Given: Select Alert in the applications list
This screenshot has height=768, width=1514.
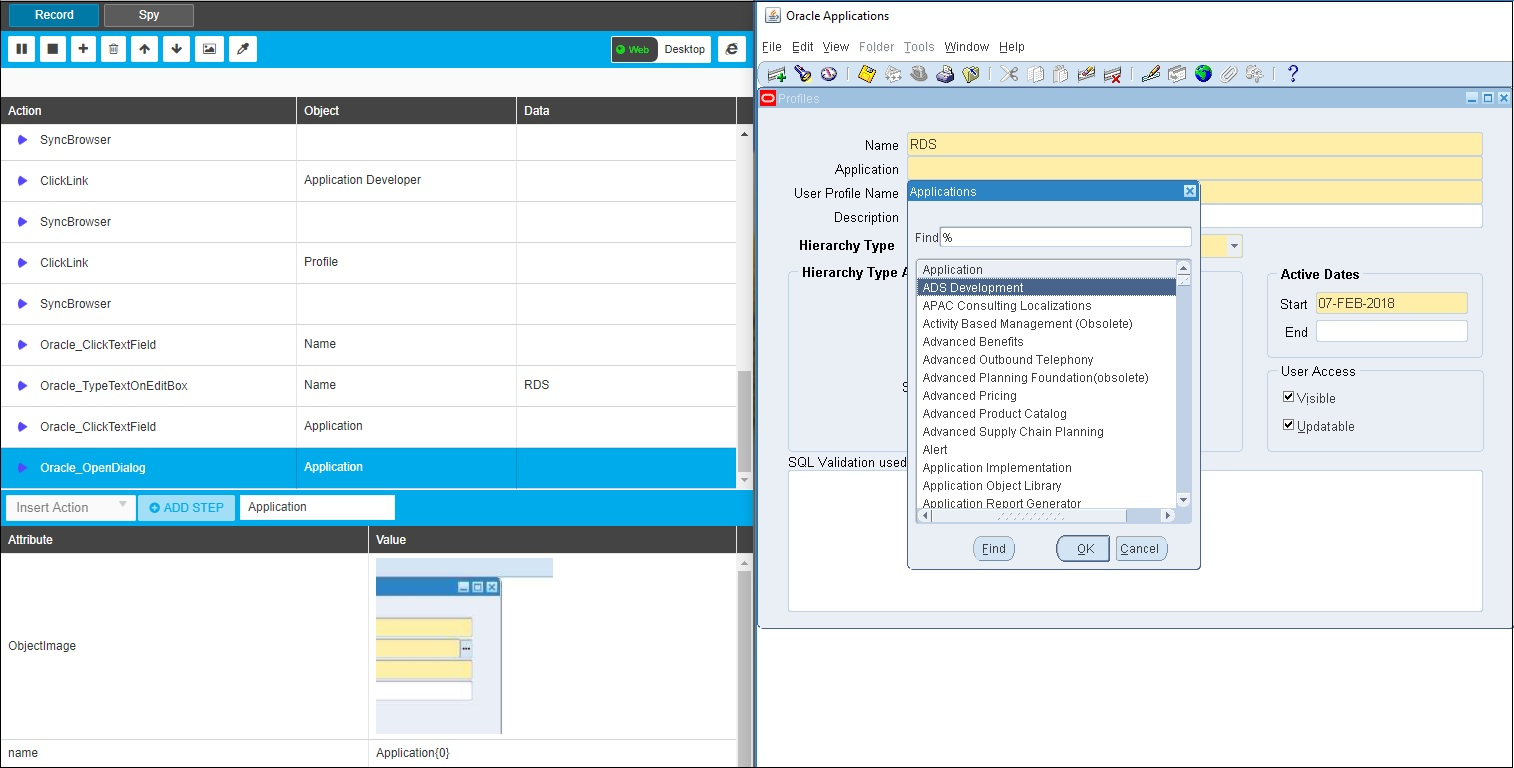Looking at the screenshot, I should pyautogui.click(x=1047, y=450).
